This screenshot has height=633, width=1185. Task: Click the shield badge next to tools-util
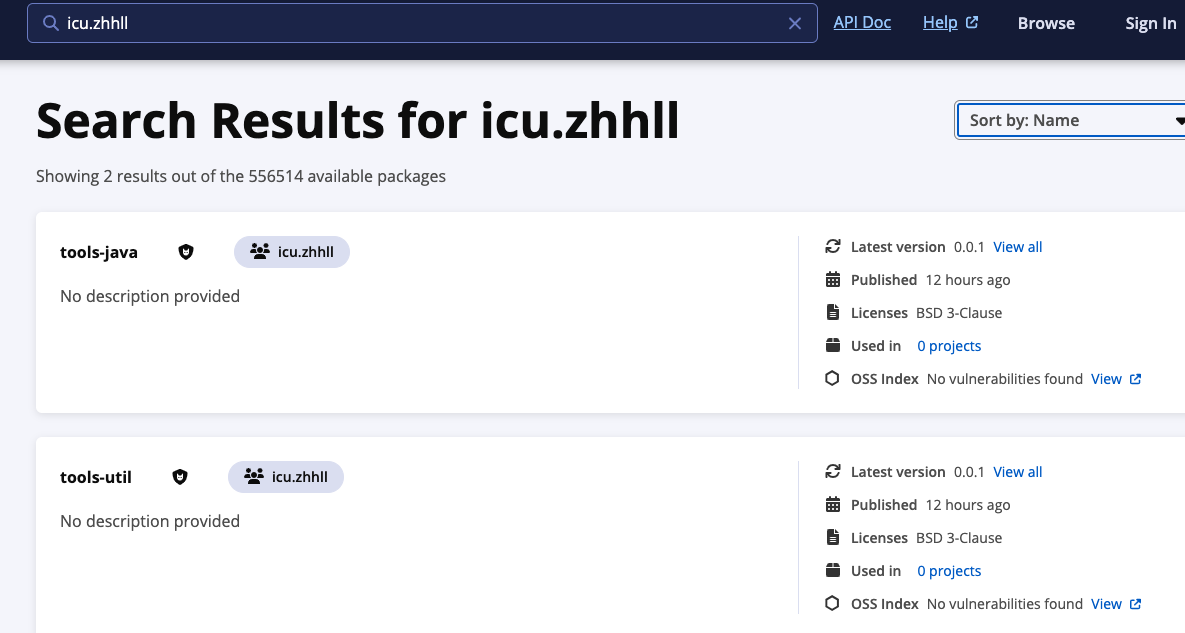coord(180,477)
